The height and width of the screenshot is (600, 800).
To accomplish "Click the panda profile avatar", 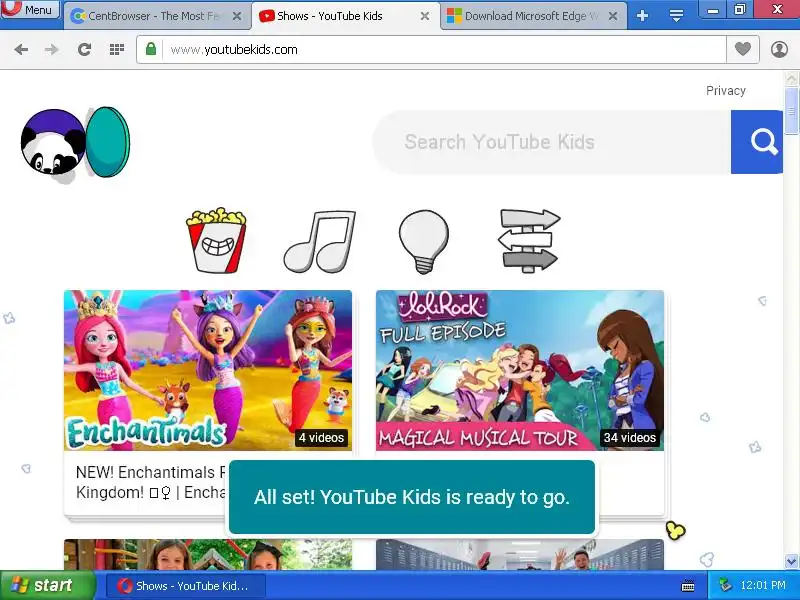I will click(53, 142).
